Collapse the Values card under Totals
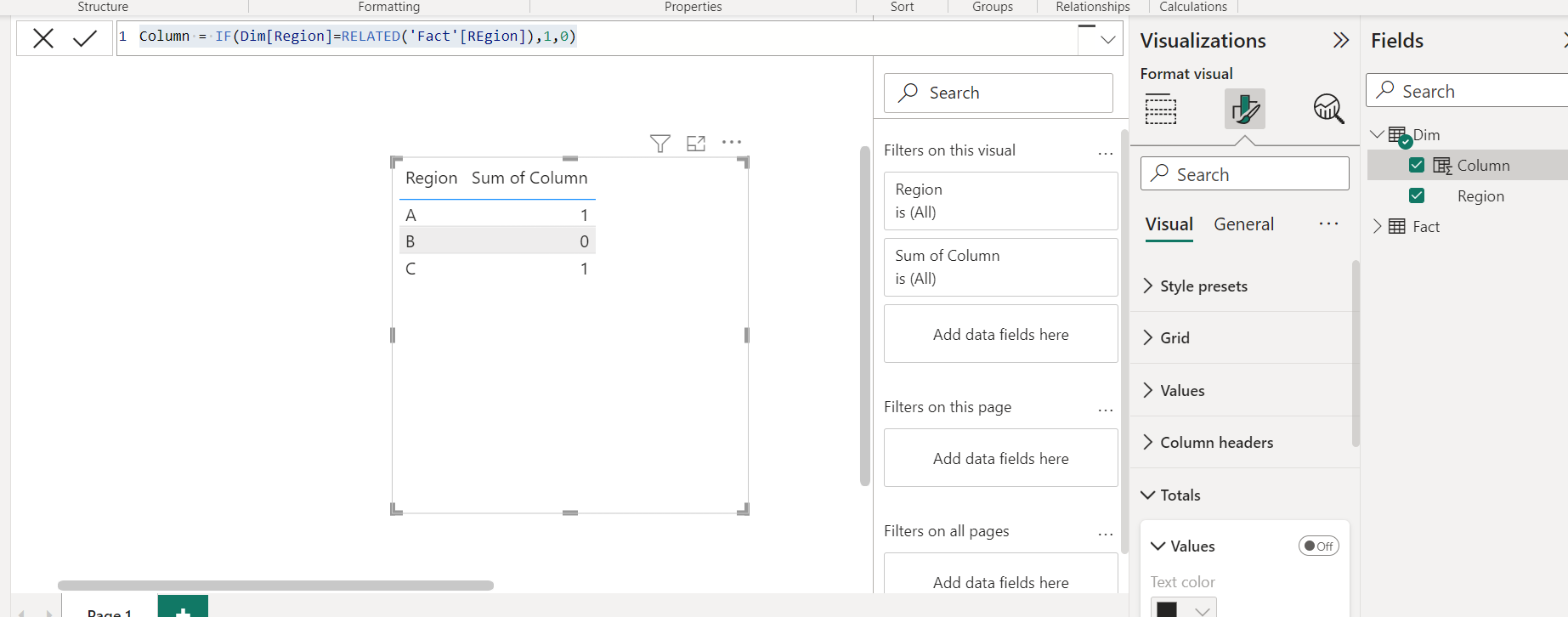 click(x=1158, y=546)
